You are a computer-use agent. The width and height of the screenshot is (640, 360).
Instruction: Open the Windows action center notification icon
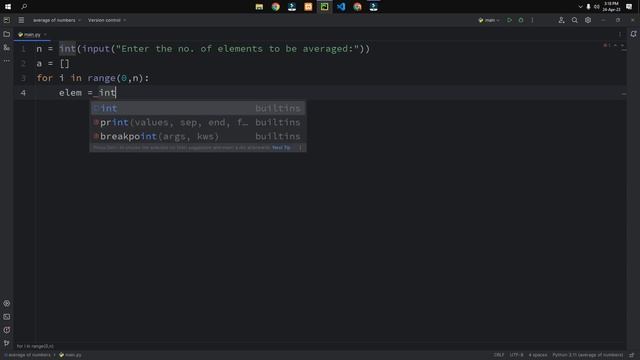629,7
